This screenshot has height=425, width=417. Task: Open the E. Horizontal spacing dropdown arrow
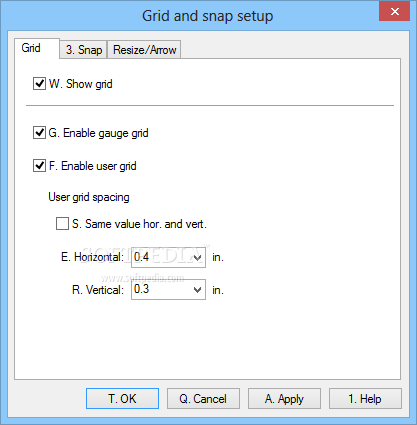(x=197, y=257)
